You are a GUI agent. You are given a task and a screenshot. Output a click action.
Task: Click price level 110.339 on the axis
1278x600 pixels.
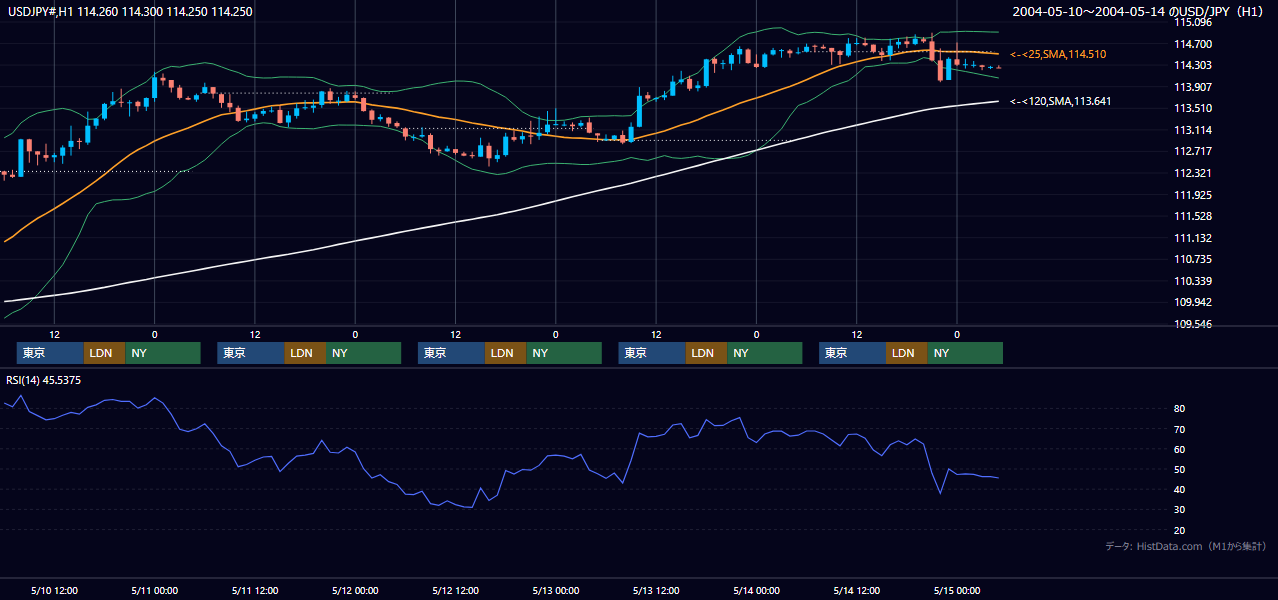pyautogui.click(x=1192, y=281)
